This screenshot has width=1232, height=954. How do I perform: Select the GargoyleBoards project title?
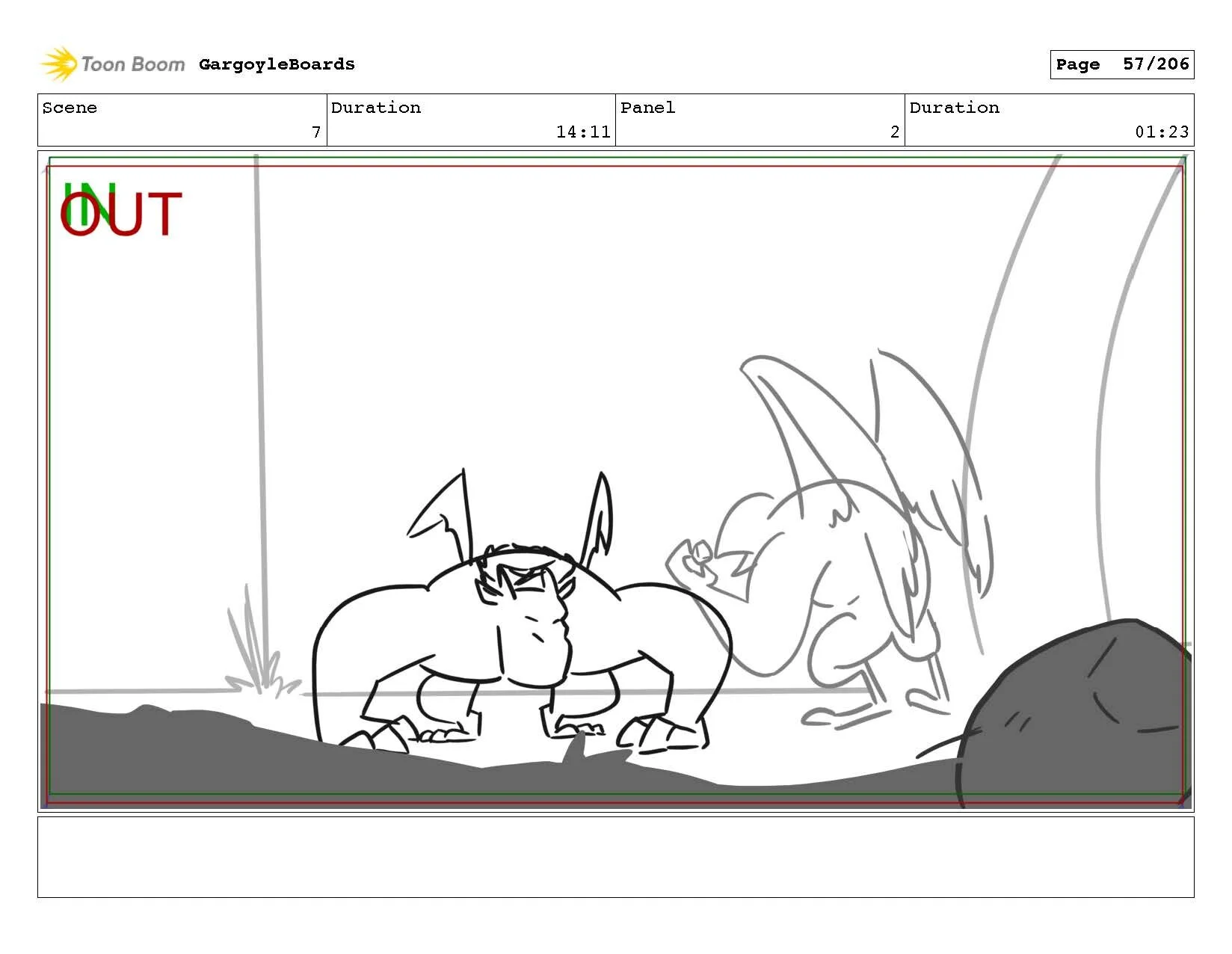(277, 64)
